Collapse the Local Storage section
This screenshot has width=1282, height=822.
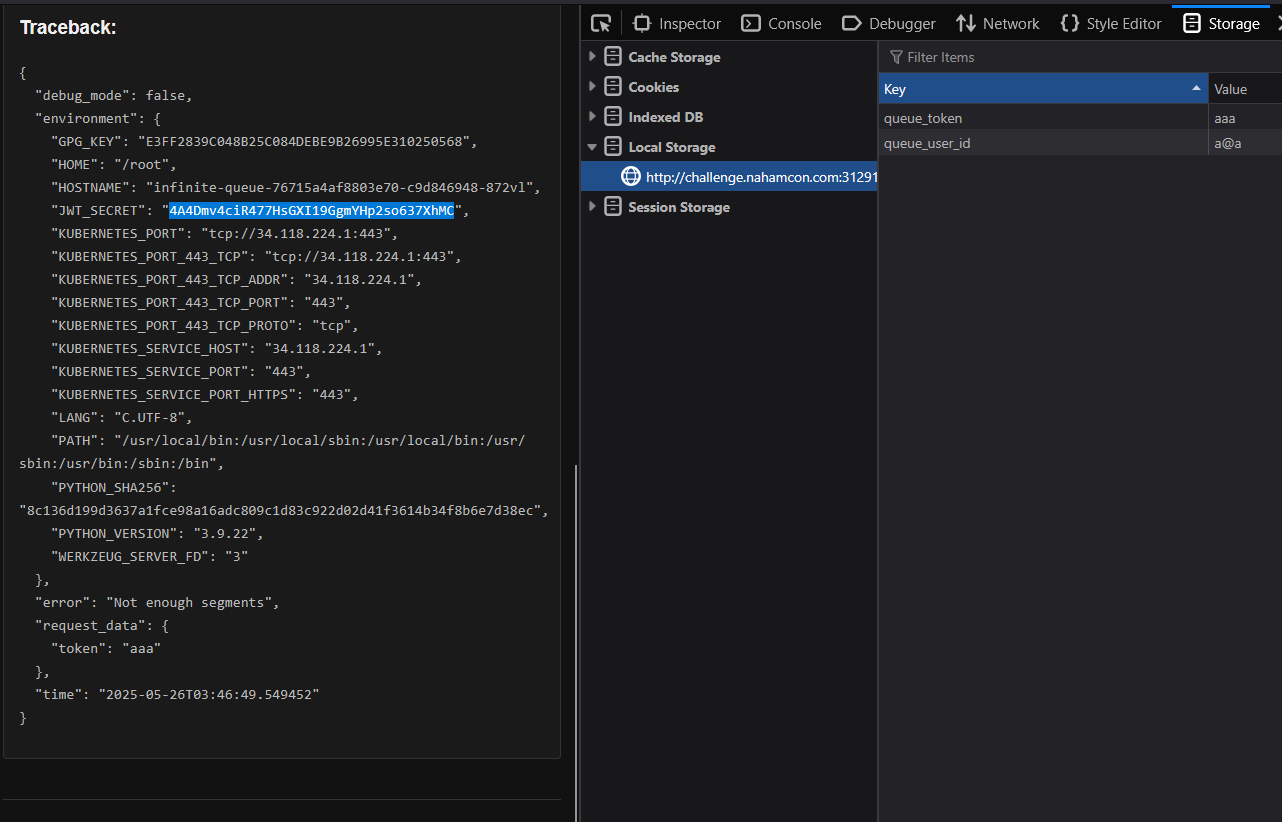(593, 147)
